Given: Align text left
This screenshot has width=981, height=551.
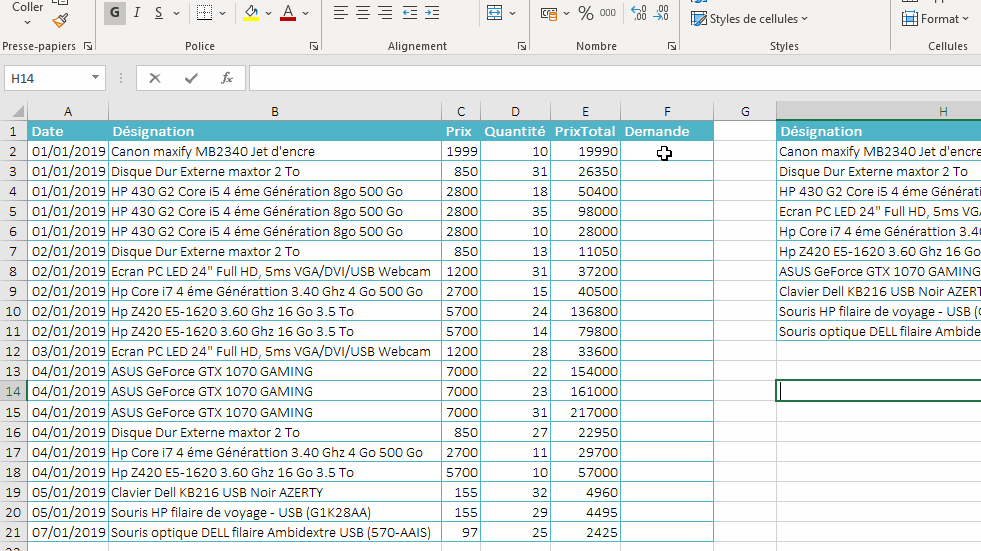Looking at the screenshot, I should pos(340,13).
